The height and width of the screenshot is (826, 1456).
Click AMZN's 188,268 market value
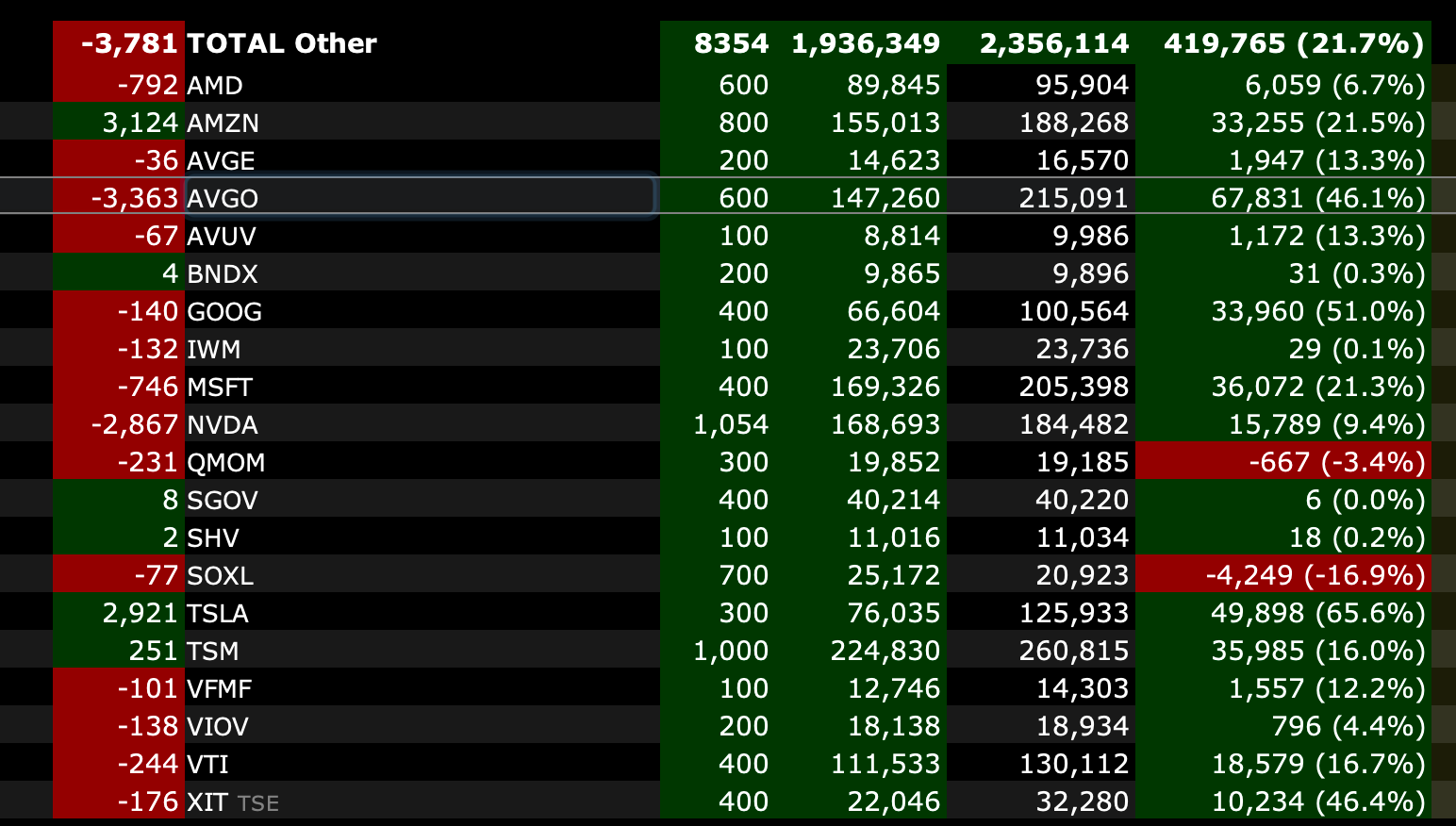point(1074,123)
